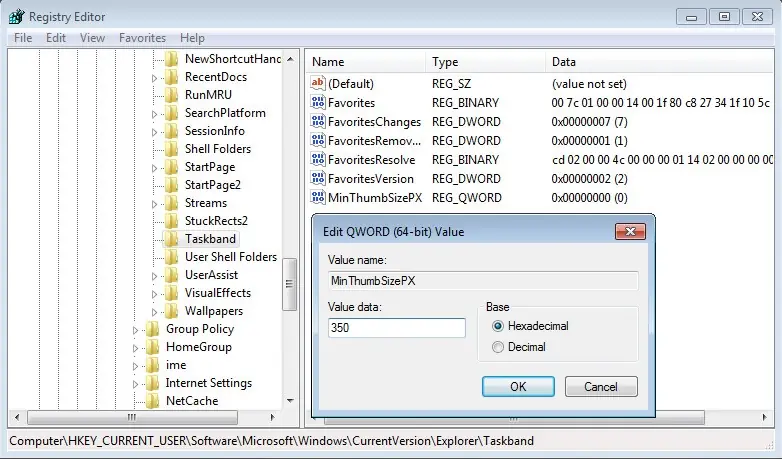Expand the UserAssist tree node
Image resolution: width=782 pixels, height=459 pixels.
pyautogui.click(x=154, y=276)
